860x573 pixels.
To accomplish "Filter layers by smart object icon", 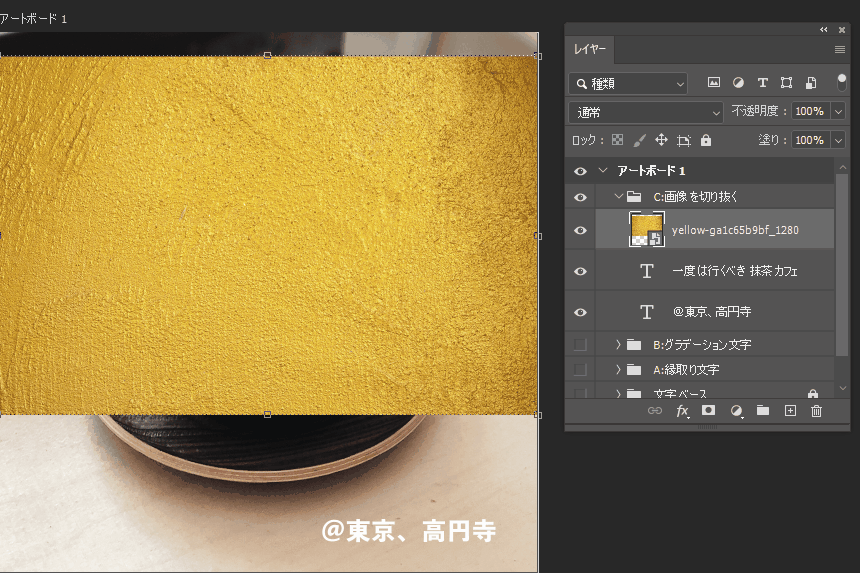I will [811, 82].
